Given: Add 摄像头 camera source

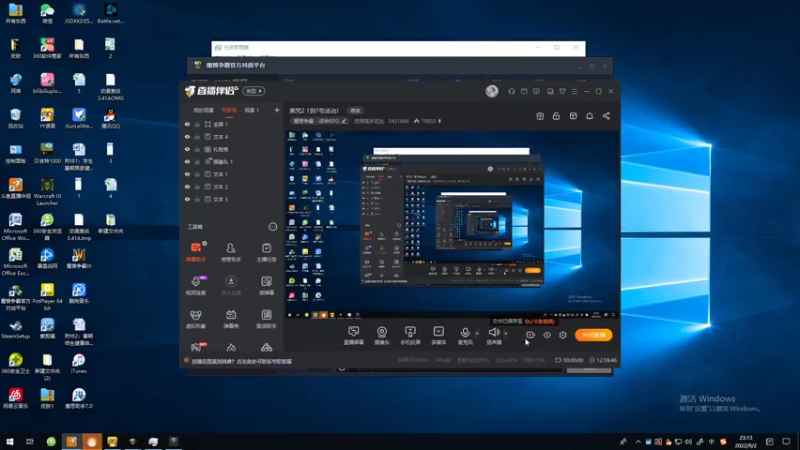Looking at the screenshot, I should coord(382,335).
